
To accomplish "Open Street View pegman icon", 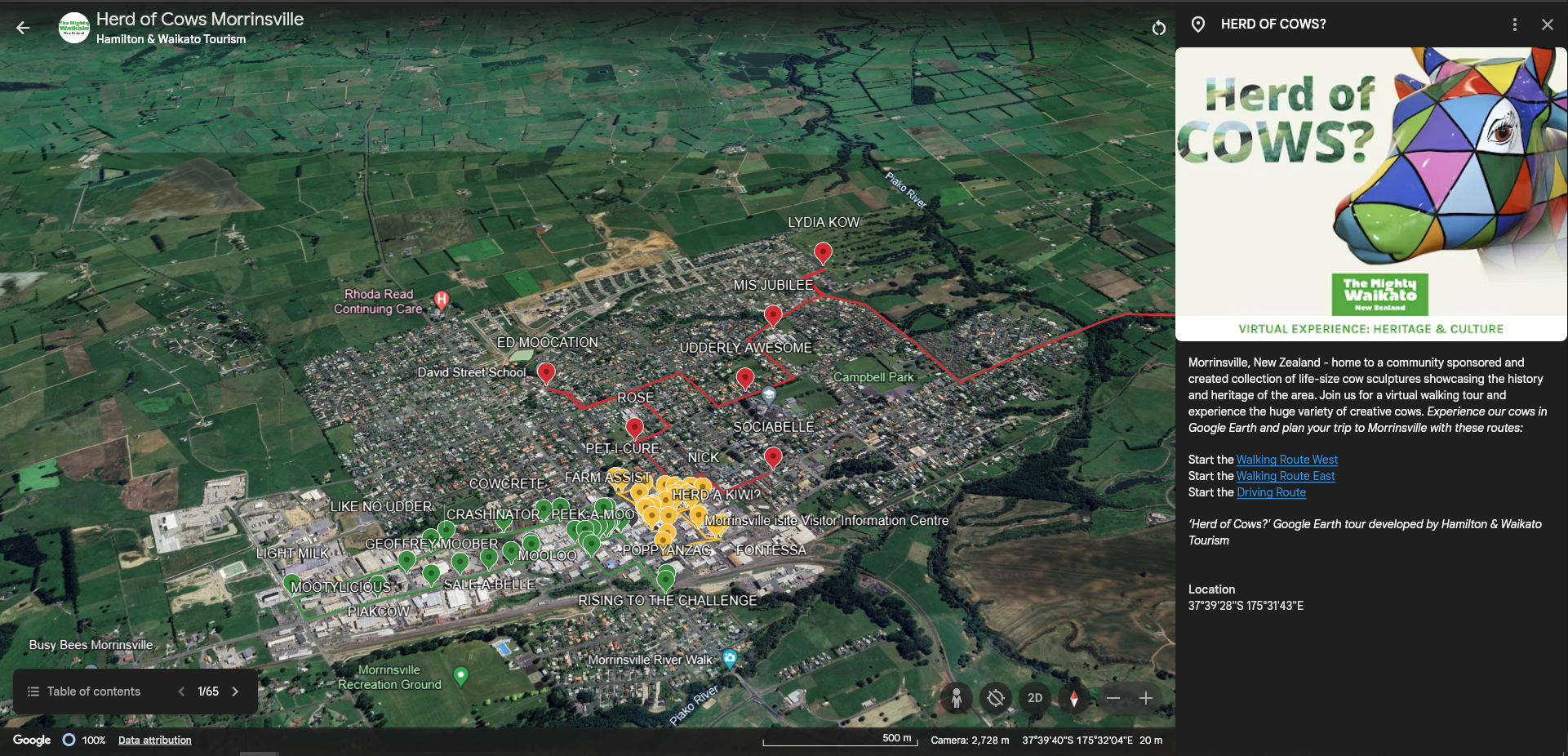I will pyautogui.click(x=957, y=698).
